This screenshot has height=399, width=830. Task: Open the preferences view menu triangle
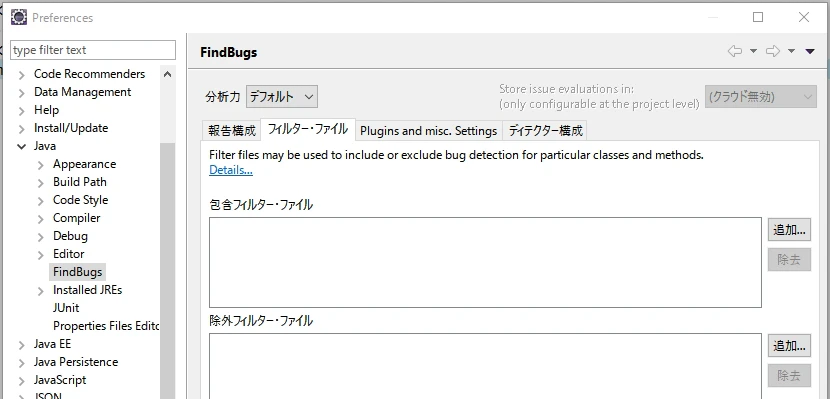pos(809,51)
